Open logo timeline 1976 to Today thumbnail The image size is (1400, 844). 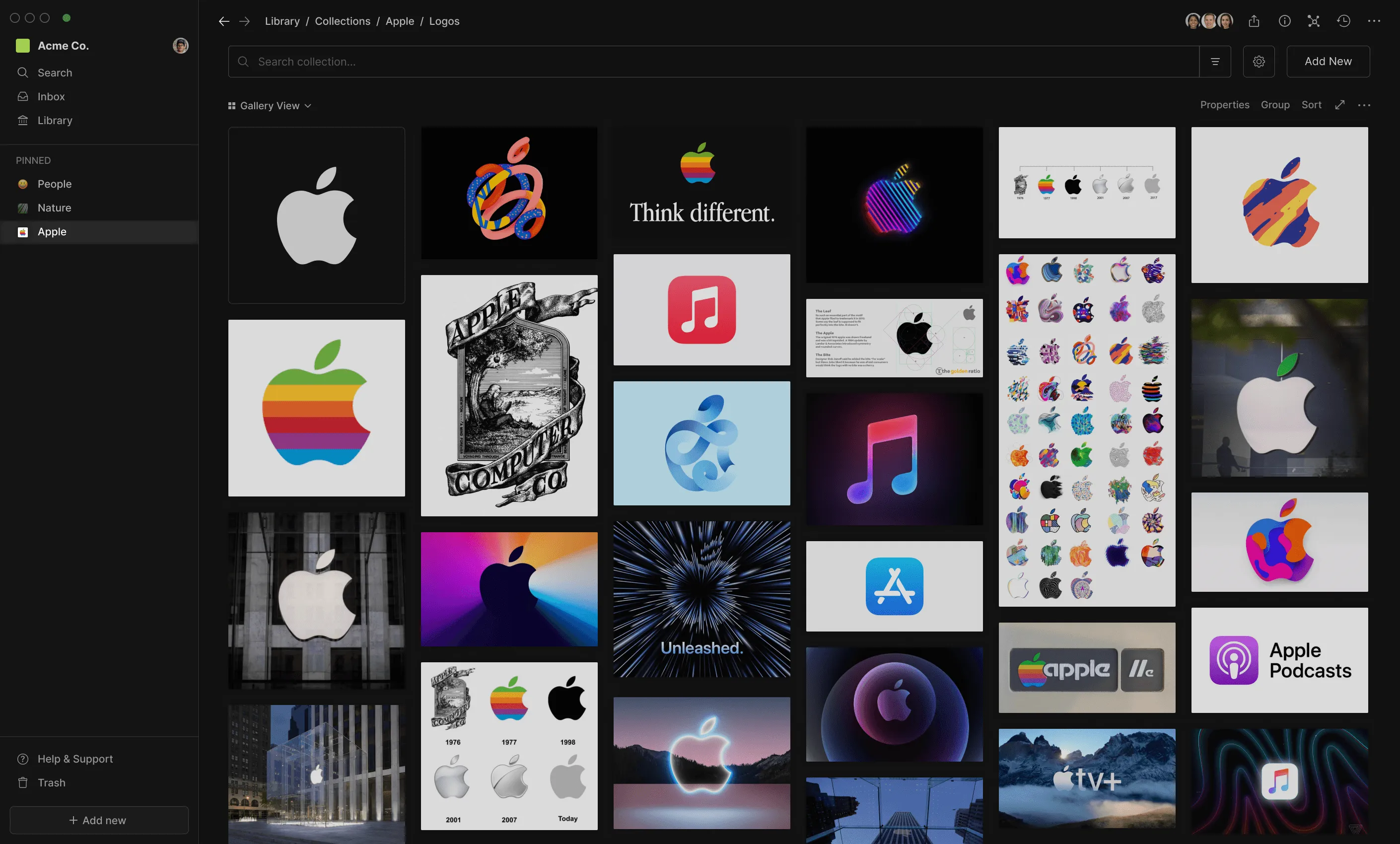click(509, 746)
